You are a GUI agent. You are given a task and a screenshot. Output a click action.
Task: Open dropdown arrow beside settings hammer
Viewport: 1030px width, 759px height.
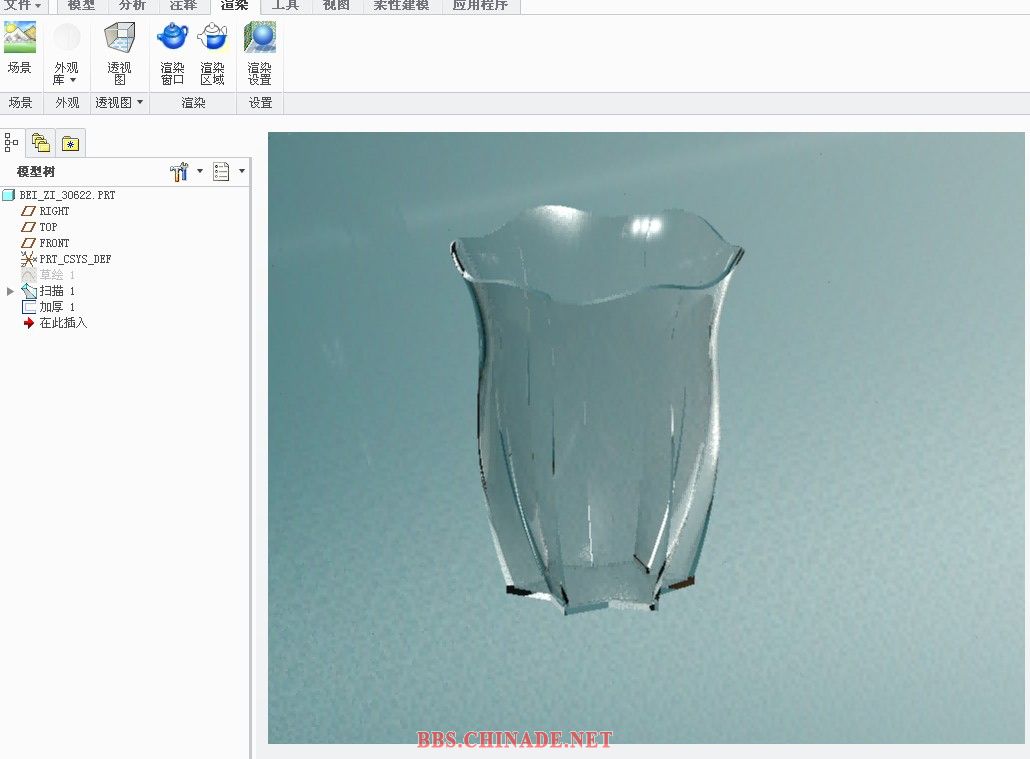[x=200, y=171]
